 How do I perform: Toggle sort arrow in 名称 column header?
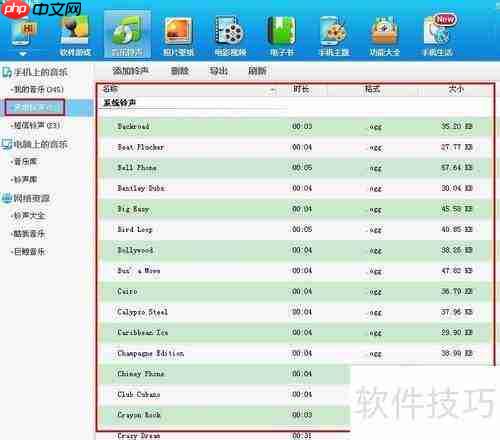[x=273, y=90]
